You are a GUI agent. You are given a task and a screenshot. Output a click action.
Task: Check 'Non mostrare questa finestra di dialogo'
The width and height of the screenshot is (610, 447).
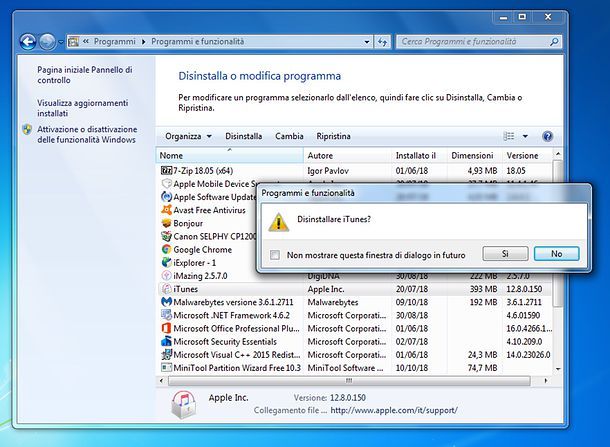[275, 255]
